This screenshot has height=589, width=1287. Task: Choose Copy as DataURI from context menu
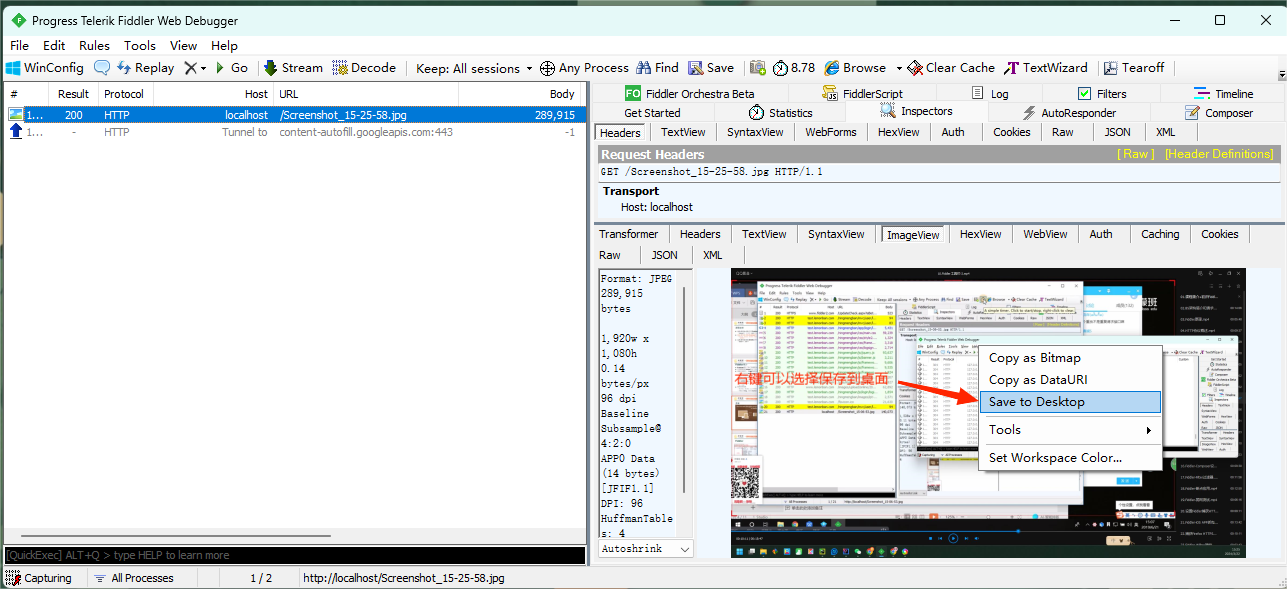click(1069, 380)
